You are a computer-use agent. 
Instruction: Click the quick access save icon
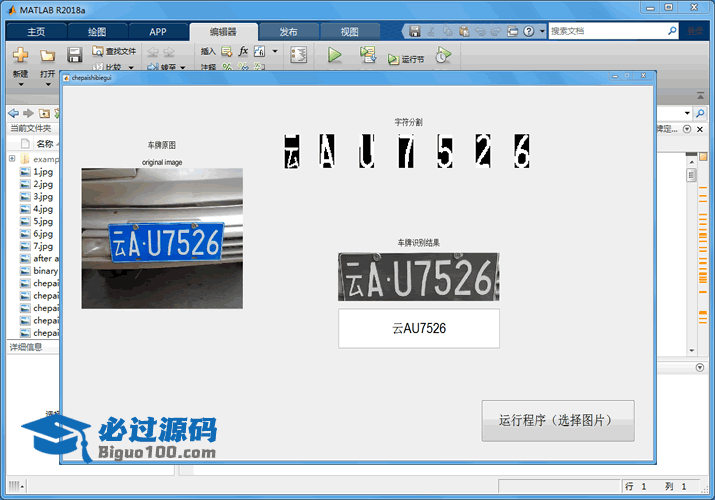click(x=414, y=31)
